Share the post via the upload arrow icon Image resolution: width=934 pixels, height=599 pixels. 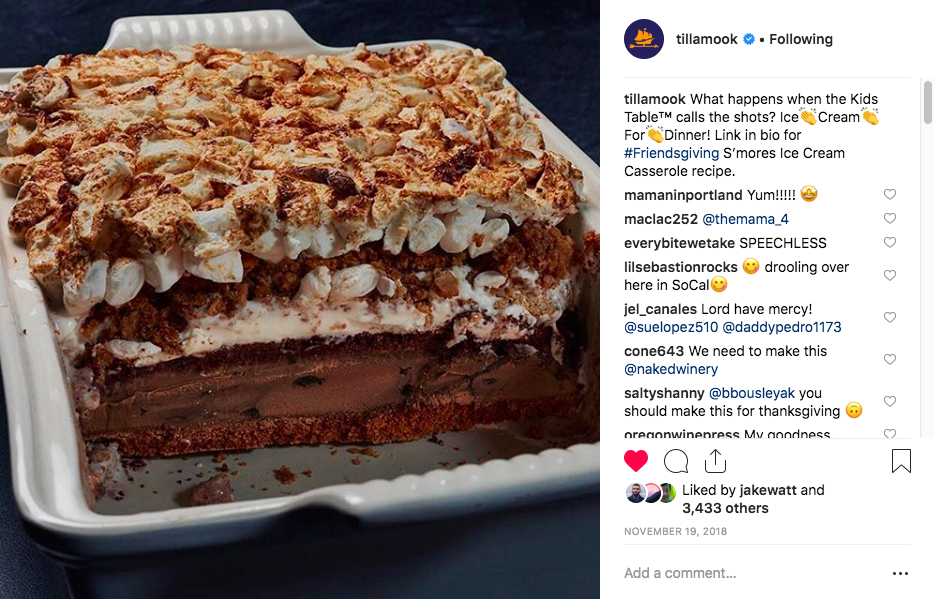click(x=715, y=460)
